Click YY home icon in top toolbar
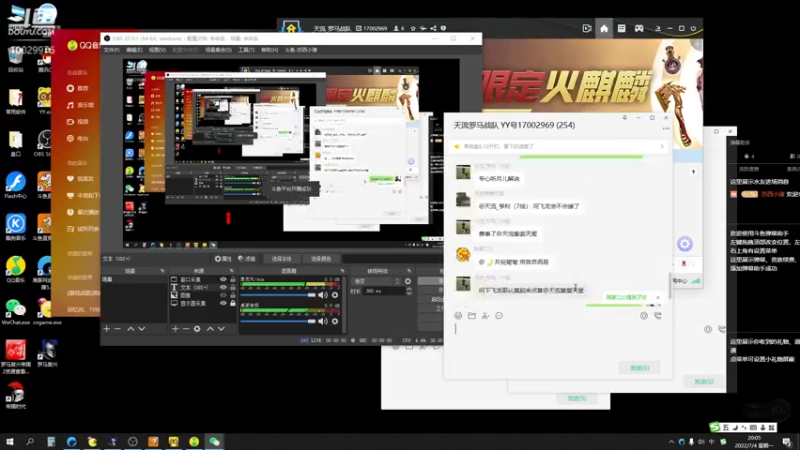The height and width of the screenshot is (450, 800). pos(604,29)
